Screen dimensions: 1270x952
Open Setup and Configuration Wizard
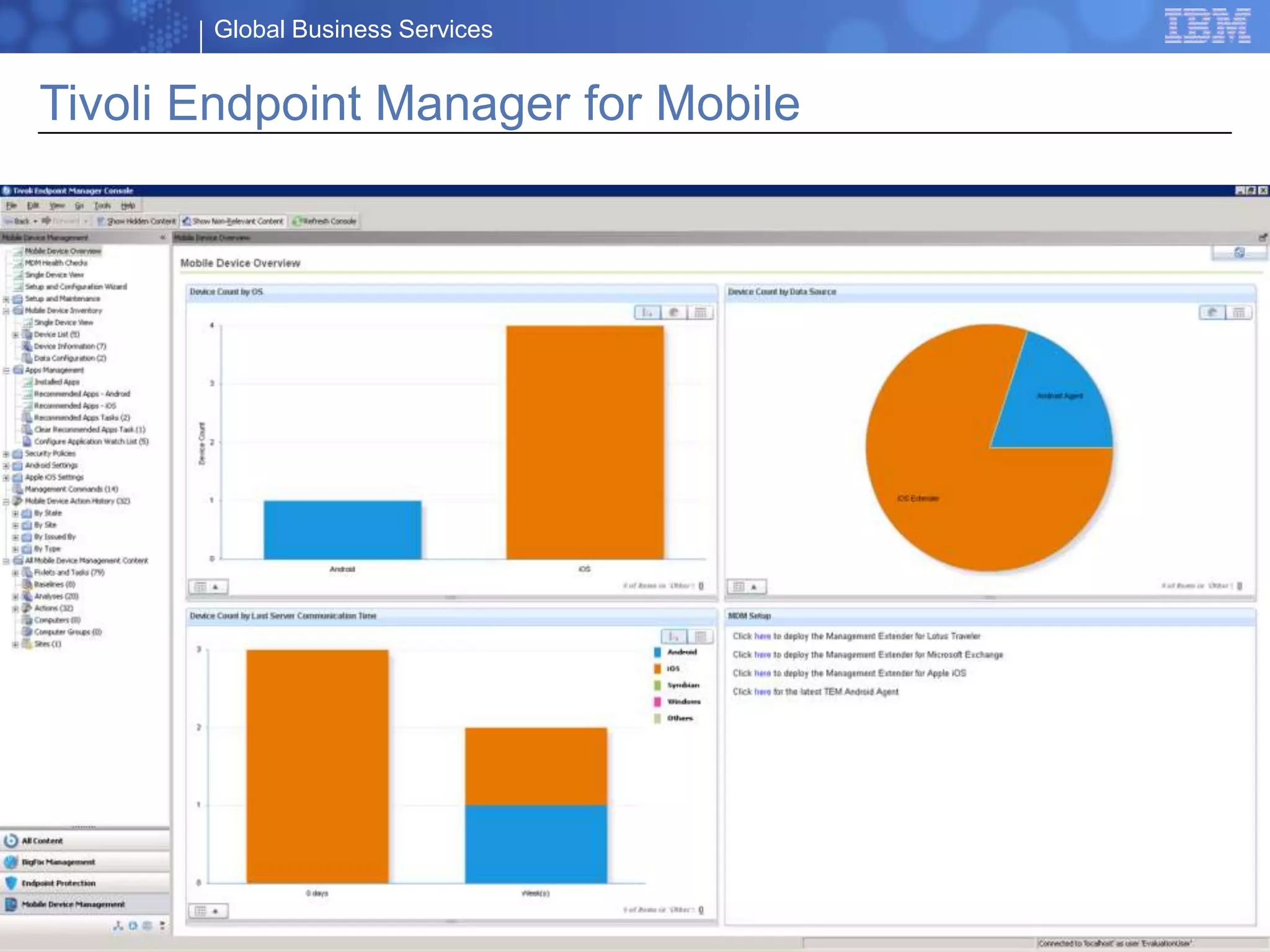[x=76, y=287]
